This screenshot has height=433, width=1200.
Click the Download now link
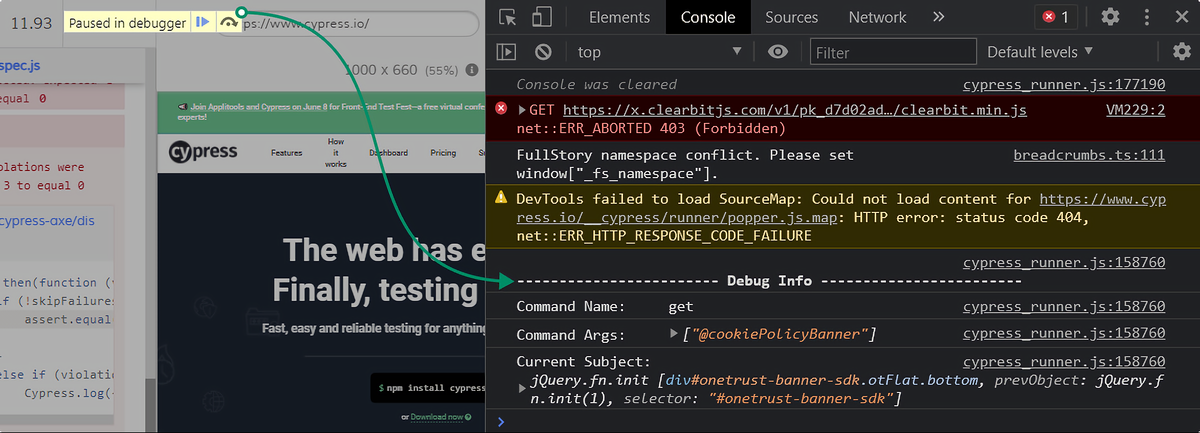pos(436,416)
